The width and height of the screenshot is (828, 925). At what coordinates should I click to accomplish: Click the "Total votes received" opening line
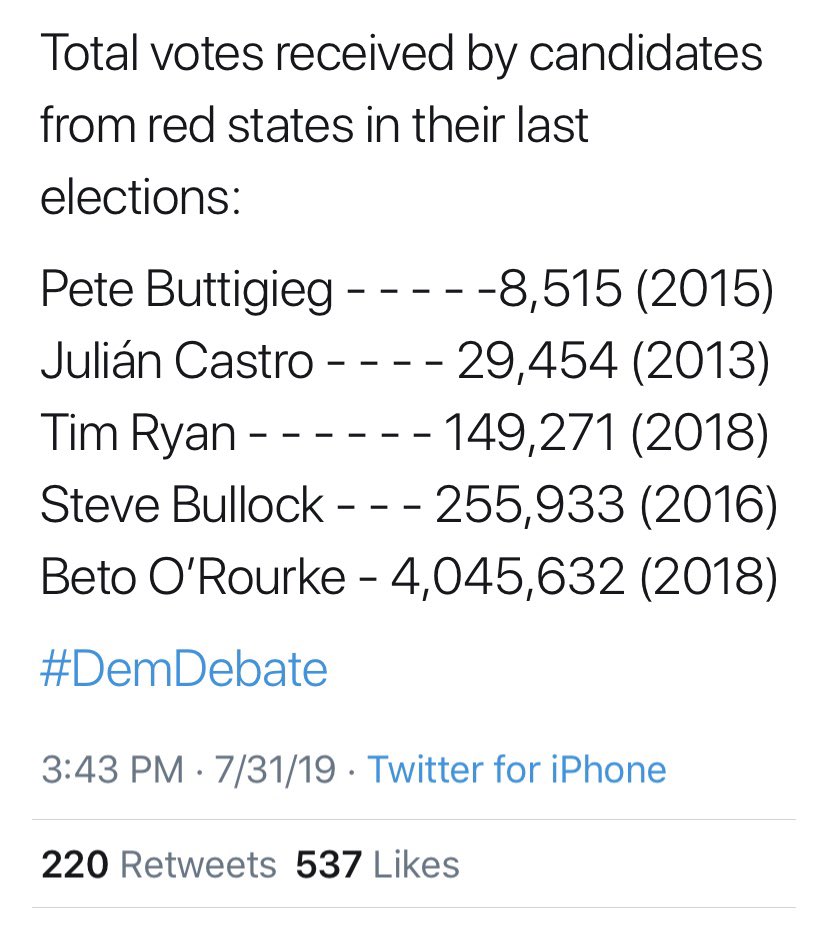400,55
